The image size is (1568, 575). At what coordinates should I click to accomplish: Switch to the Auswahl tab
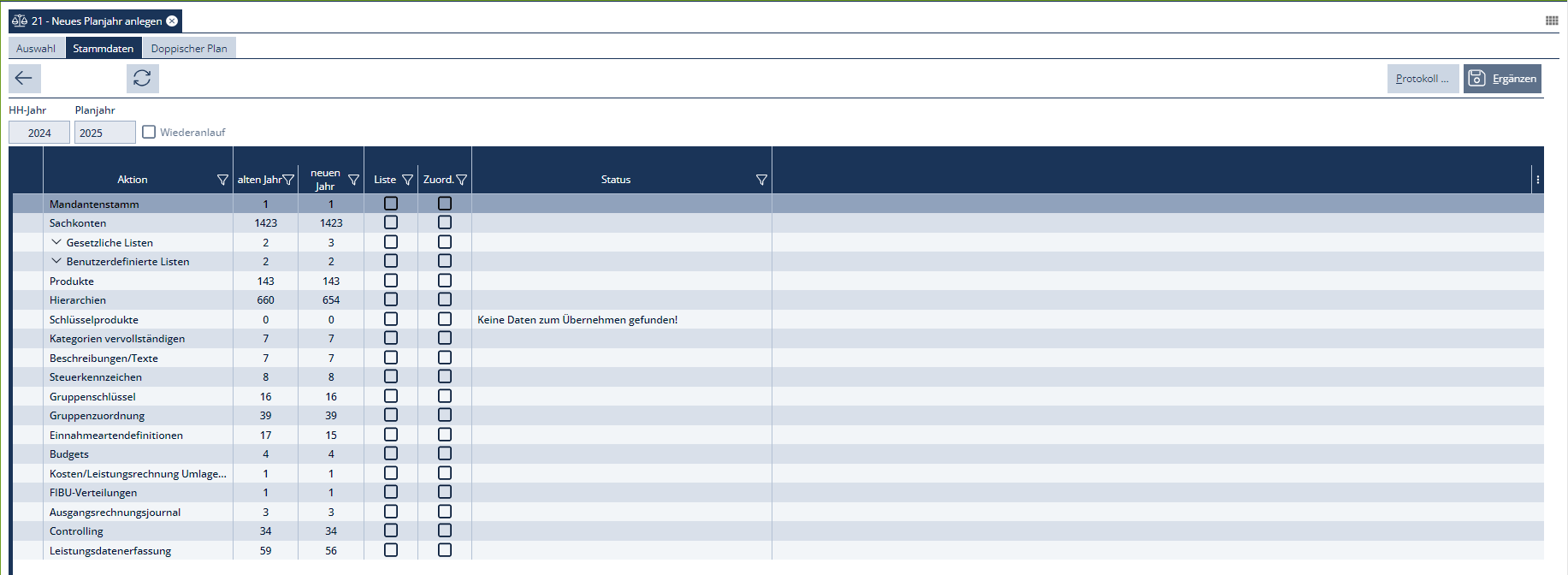point(36,49)
